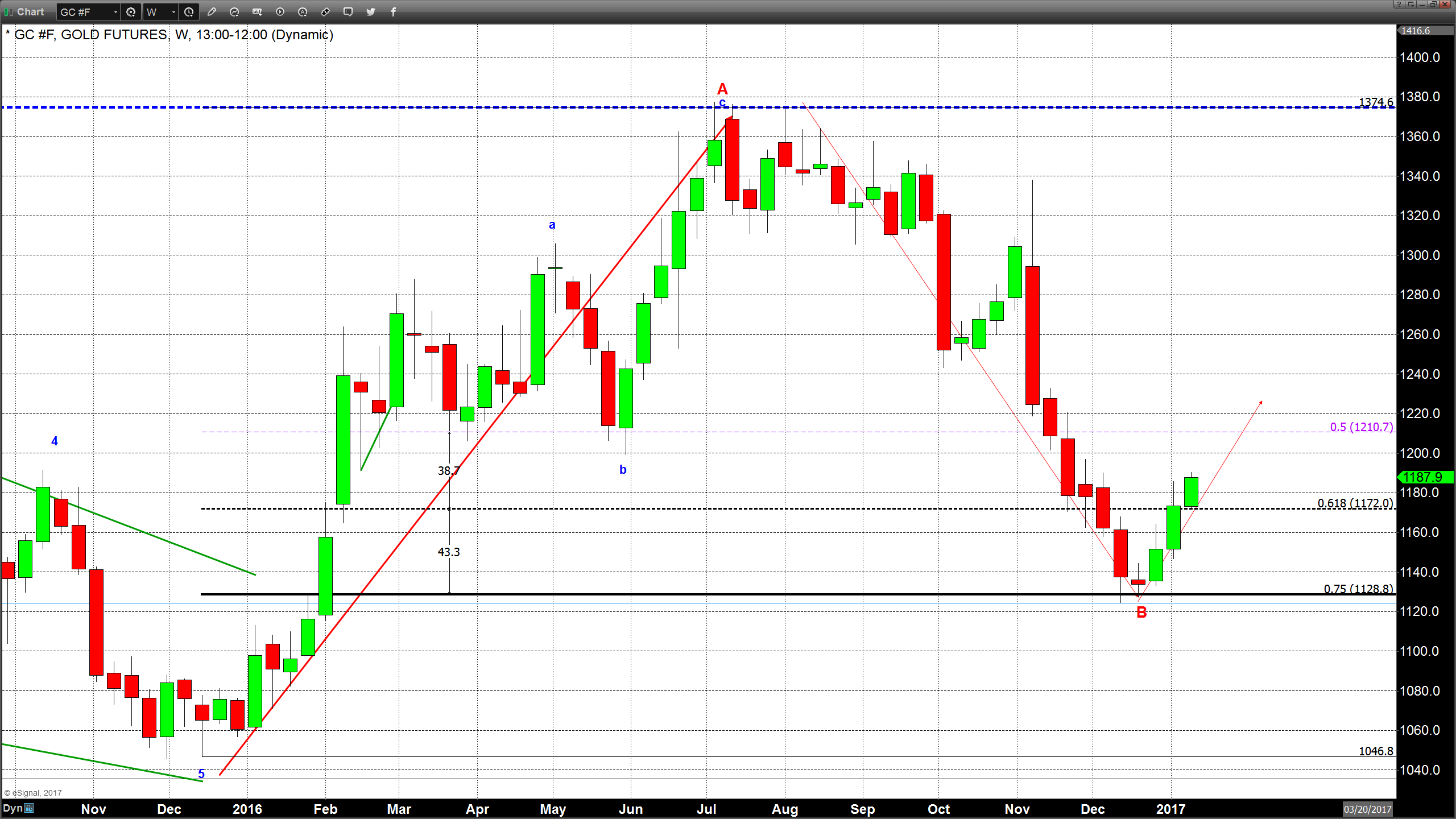Open the help question mark button
This screenshot has width=1456, height=819.
point(1399,4)
